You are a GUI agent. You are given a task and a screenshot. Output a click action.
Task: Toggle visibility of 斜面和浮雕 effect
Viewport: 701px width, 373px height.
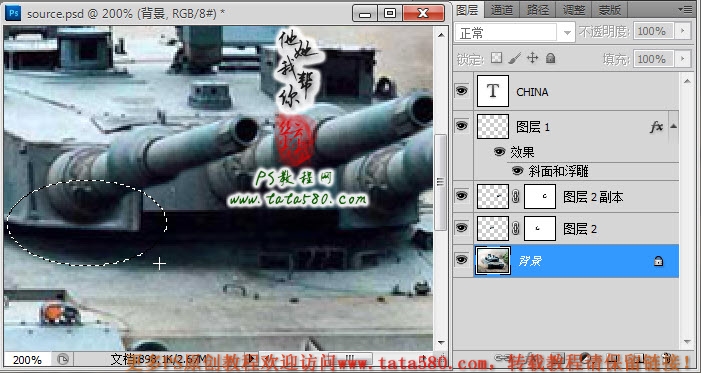[x=517, y=170]
